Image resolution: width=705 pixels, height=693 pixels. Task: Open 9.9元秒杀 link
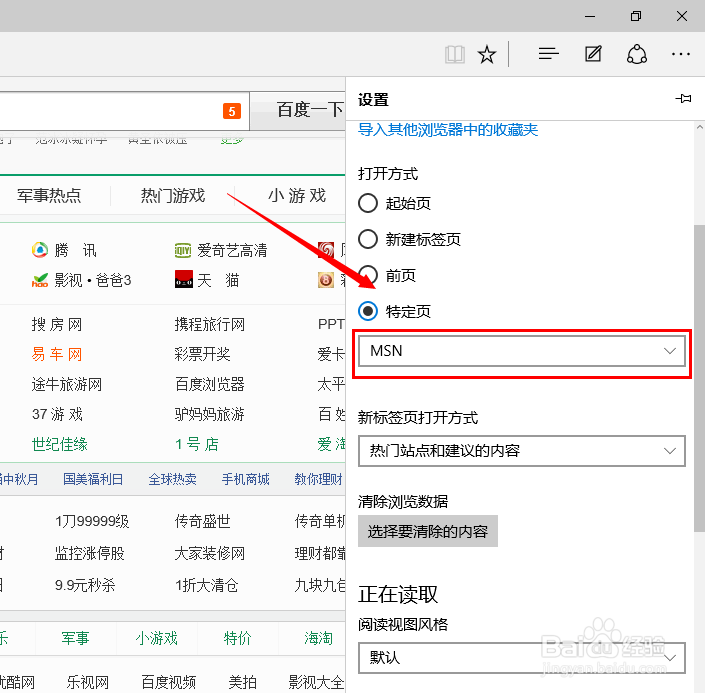85,585
